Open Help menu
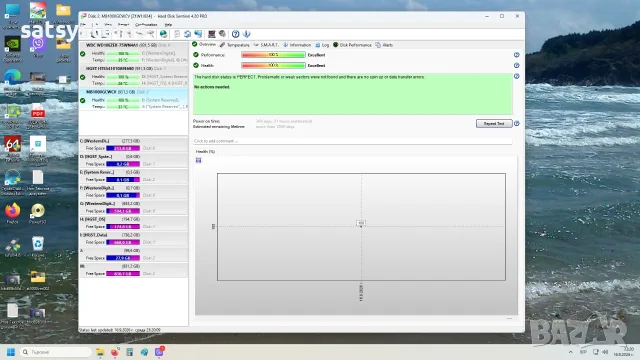The image size is (640, 360). (168, 24)
